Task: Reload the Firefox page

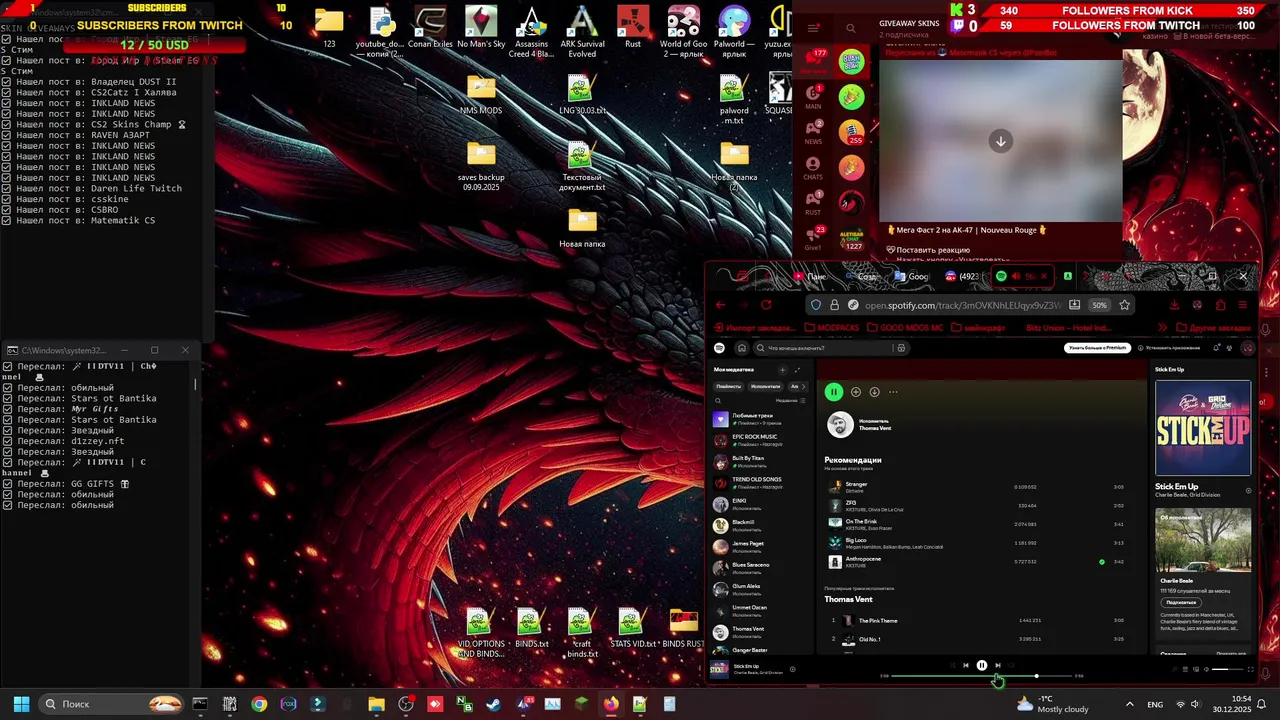Action: coord(766,305)
